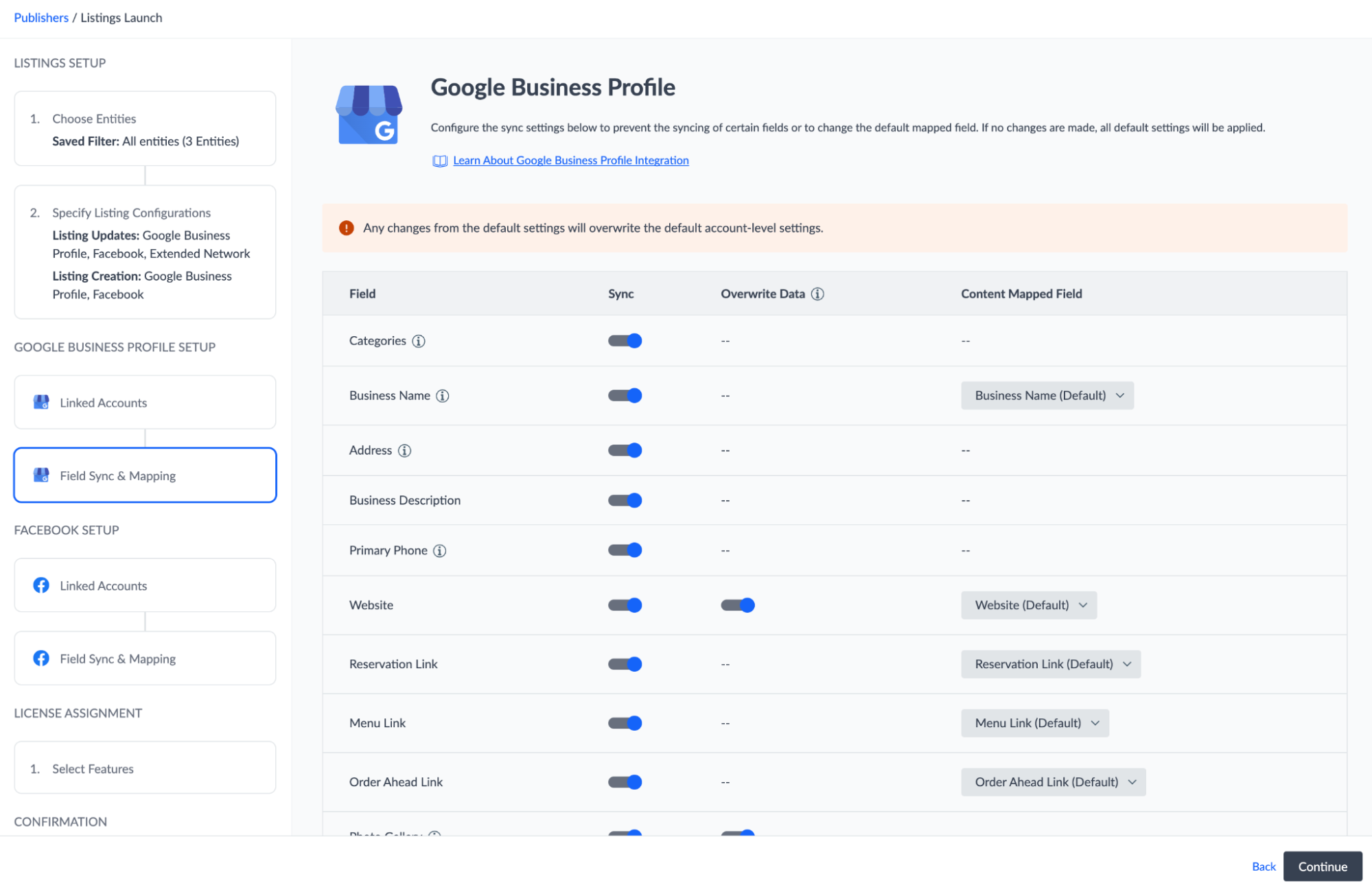The image size is (1372, 896).
Task: Open the Order Ahead Link (Default) dropdown
Action: pos(1054,782)
